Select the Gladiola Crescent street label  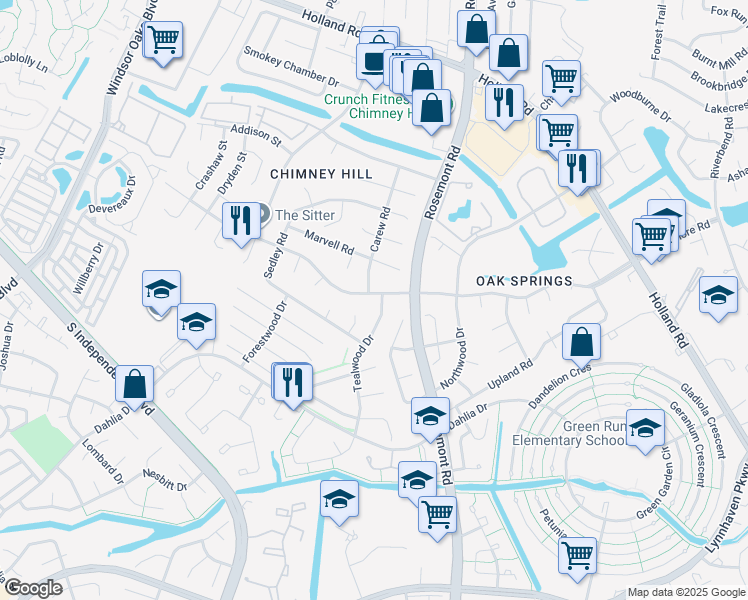[704, 421]
